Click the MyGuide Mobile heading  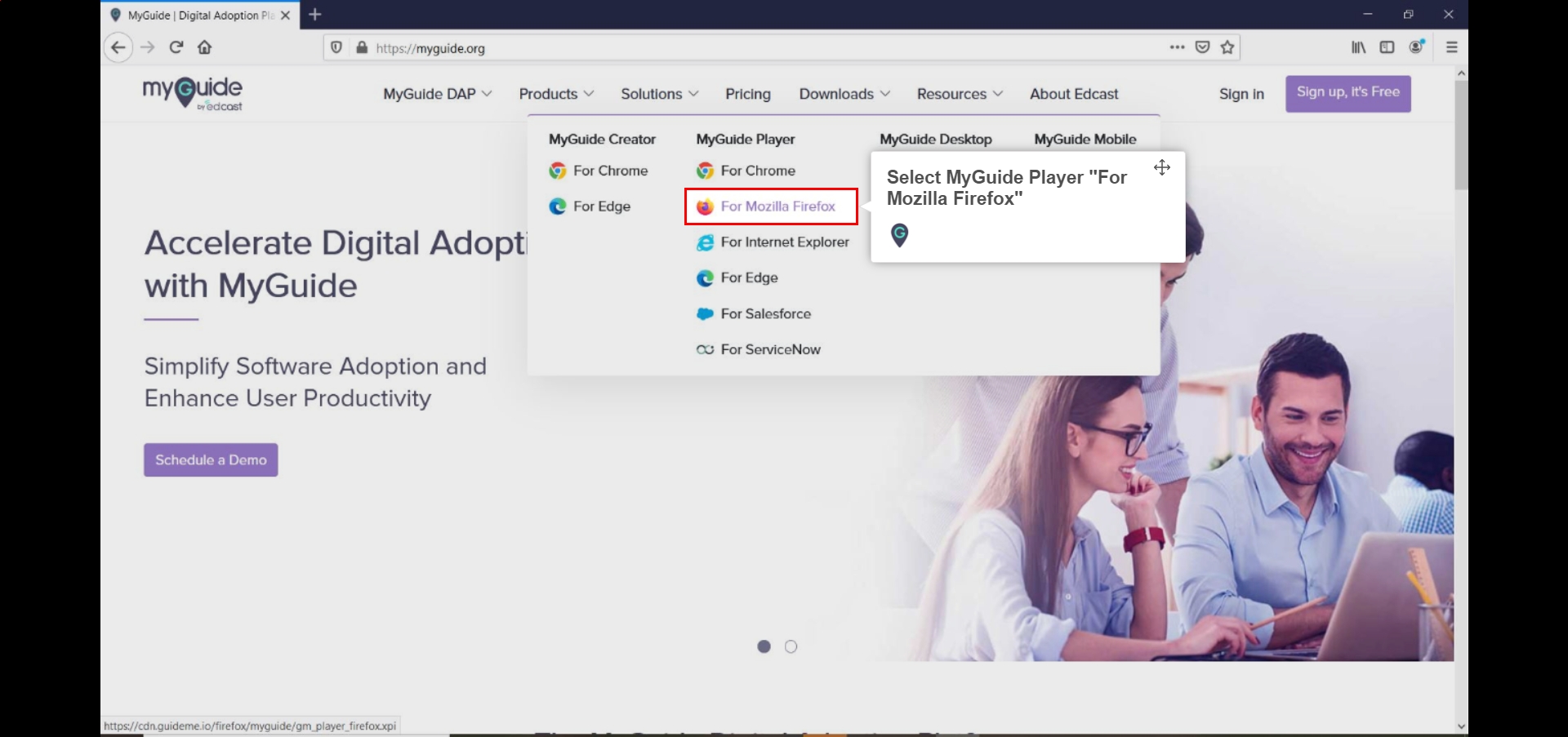(1085, 140)
